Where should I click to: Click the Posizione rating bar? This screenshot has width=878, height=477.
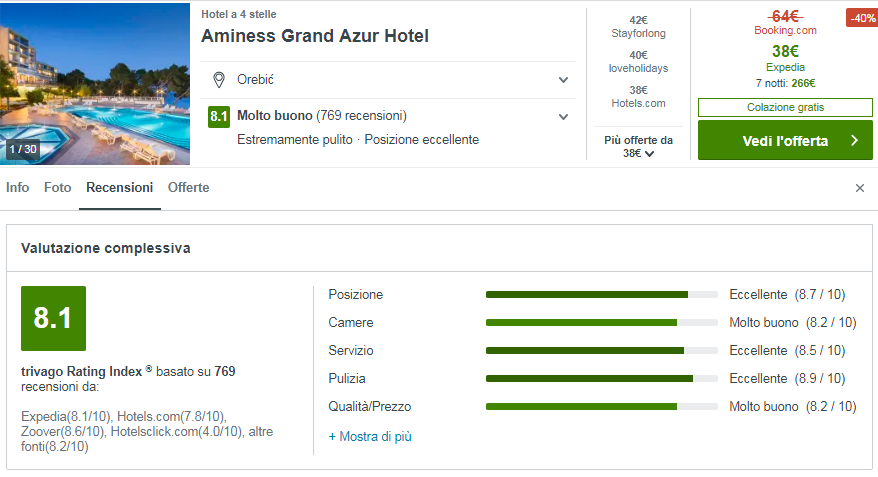[x=601, y=295]
